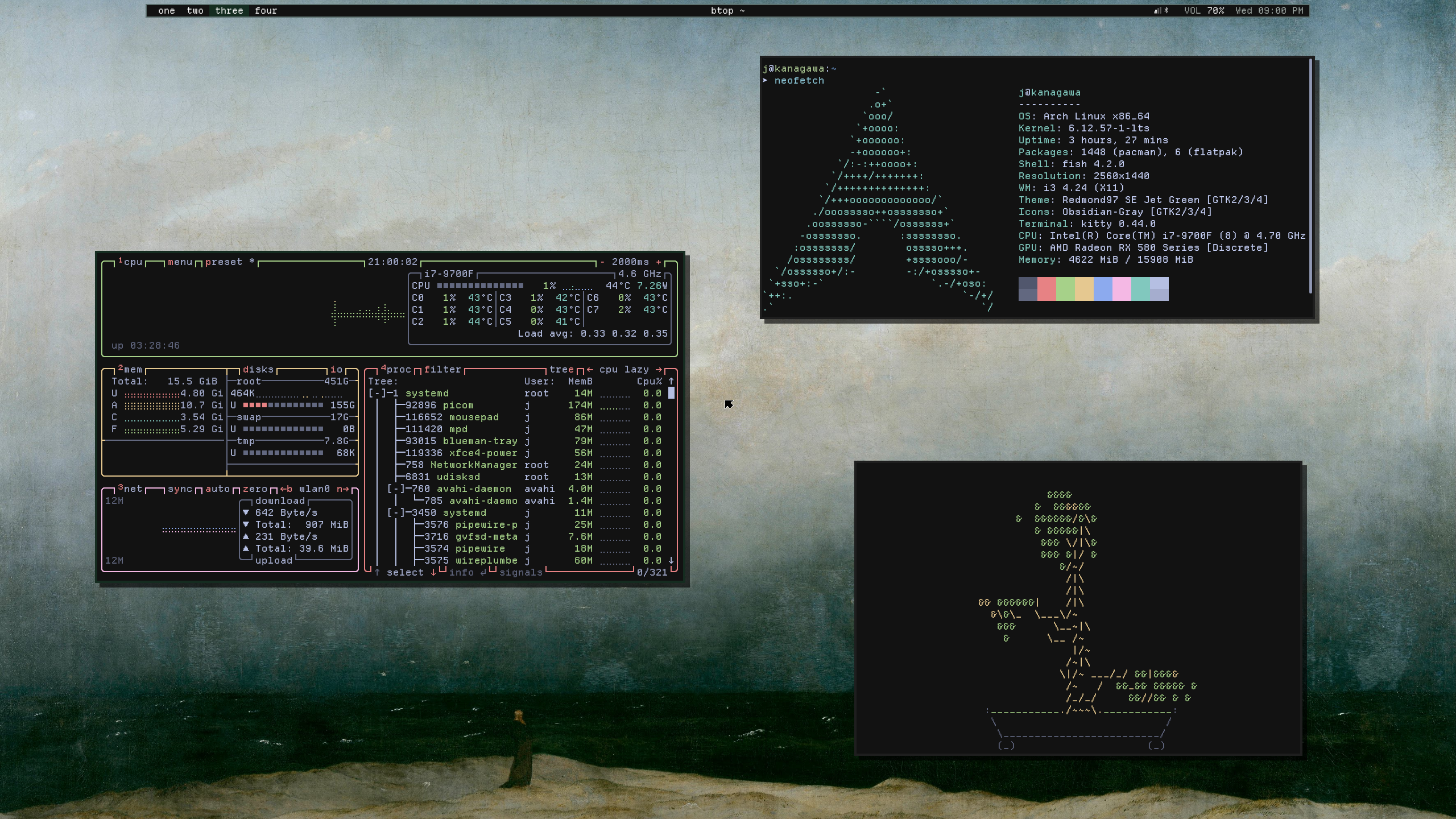This screenshot has height=819, width=1456.
Task: Click the down triangle beside 642 Byte/s
Action: tap(246, 513)
